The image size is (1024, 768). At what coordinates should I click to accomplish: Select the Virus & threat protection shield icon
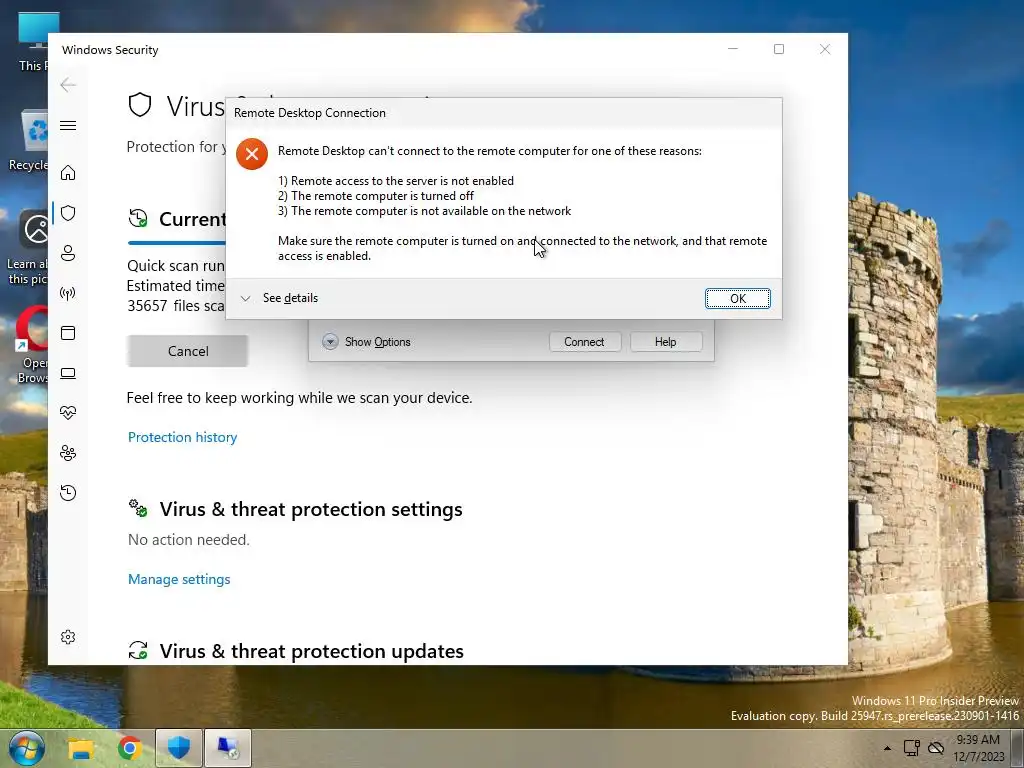pyautogui.click(x=68, y=213)
